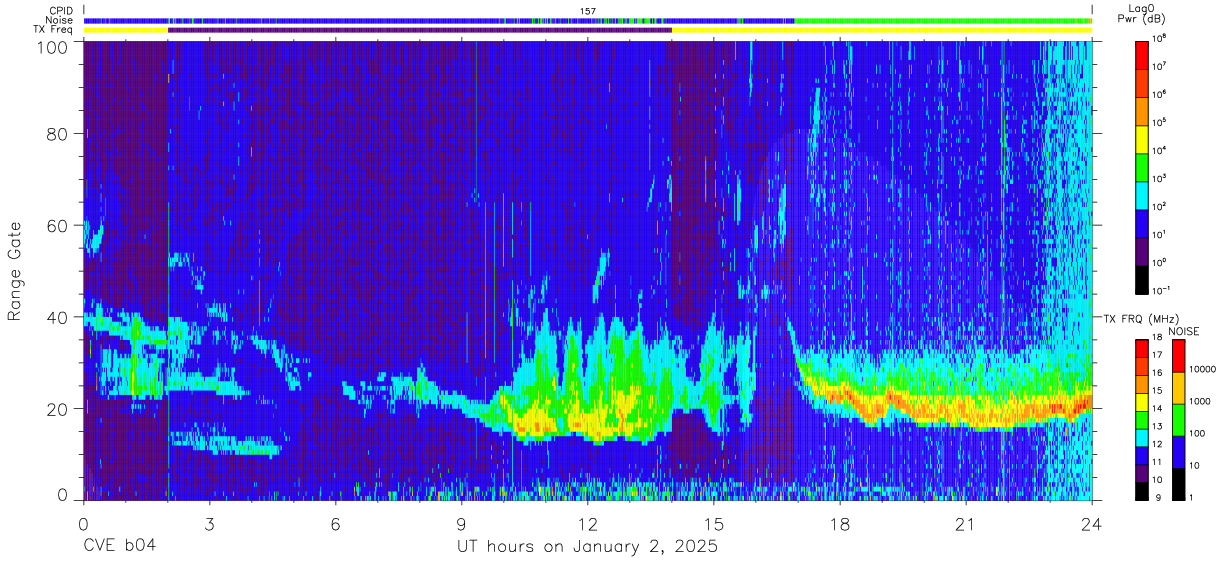The height and width of the screenshot is (567, 1228).
Task: Click the 10^3 label on the power colorbar
Action: point(1159,178)
